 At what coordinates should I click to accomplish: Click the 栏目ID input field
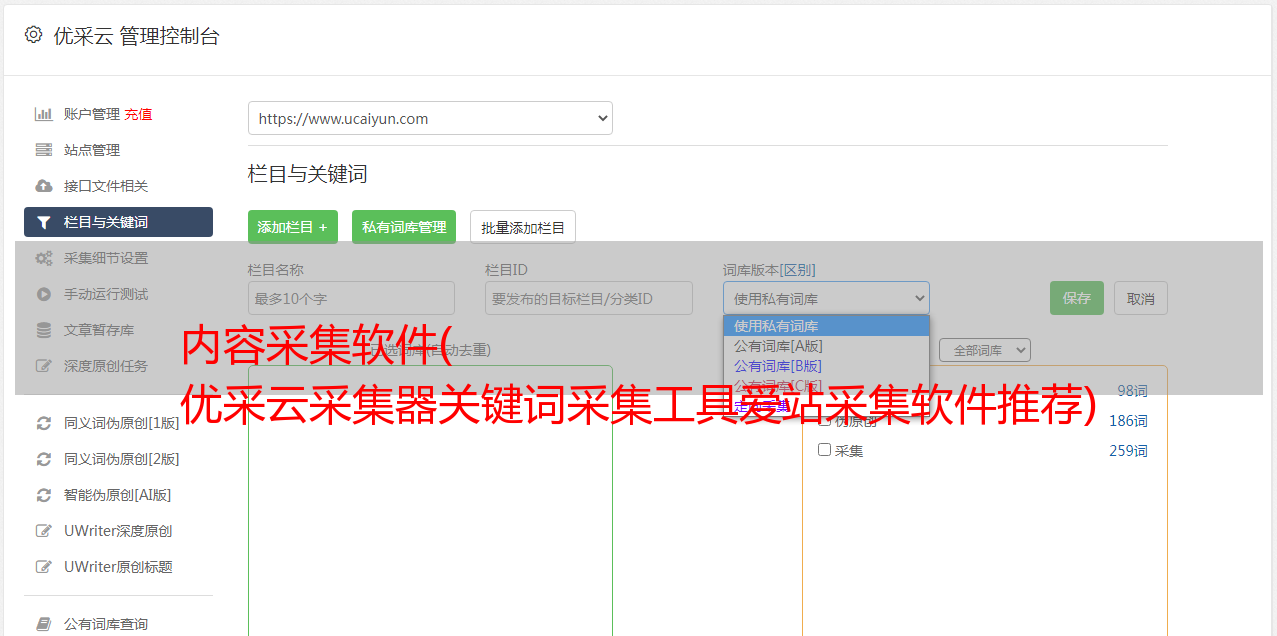589,298
